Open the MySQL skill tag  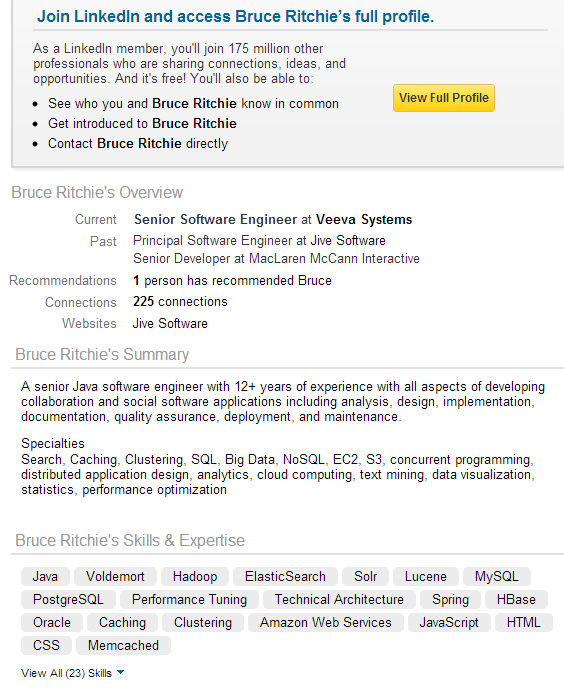click(x=497, y=576)
